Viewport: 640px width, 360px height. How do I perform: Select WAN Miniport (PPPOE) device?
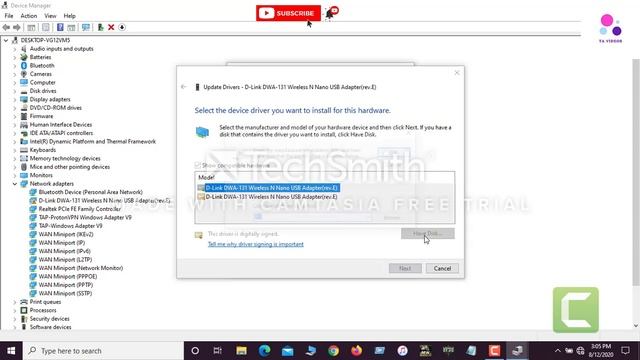68,276
